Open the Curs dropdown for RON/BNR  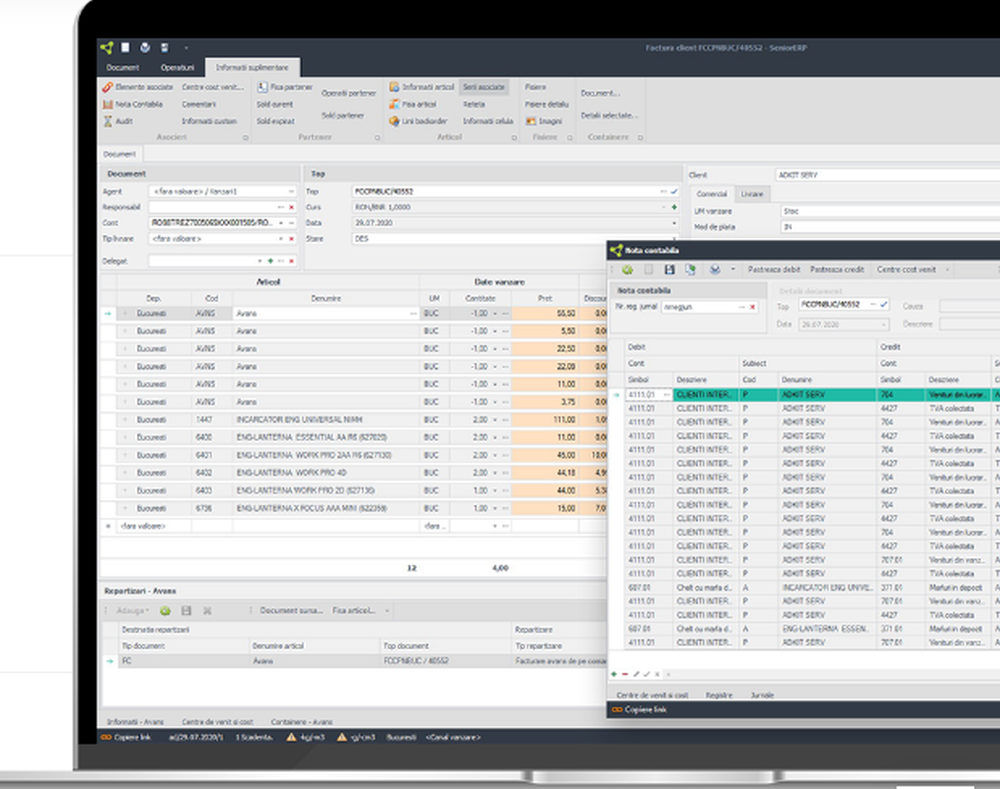[x=664, y=207]
